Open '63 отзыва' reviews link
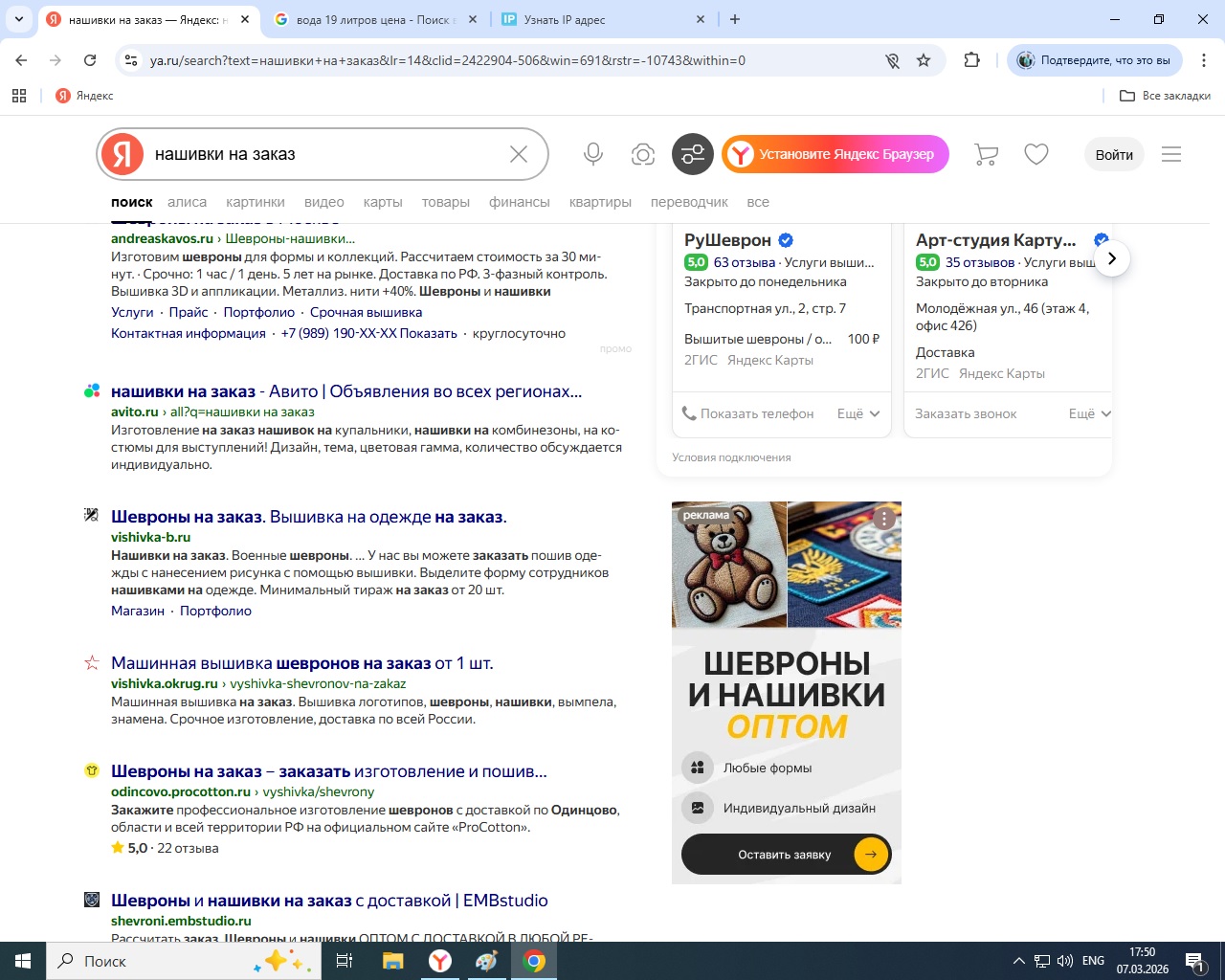 745,262
